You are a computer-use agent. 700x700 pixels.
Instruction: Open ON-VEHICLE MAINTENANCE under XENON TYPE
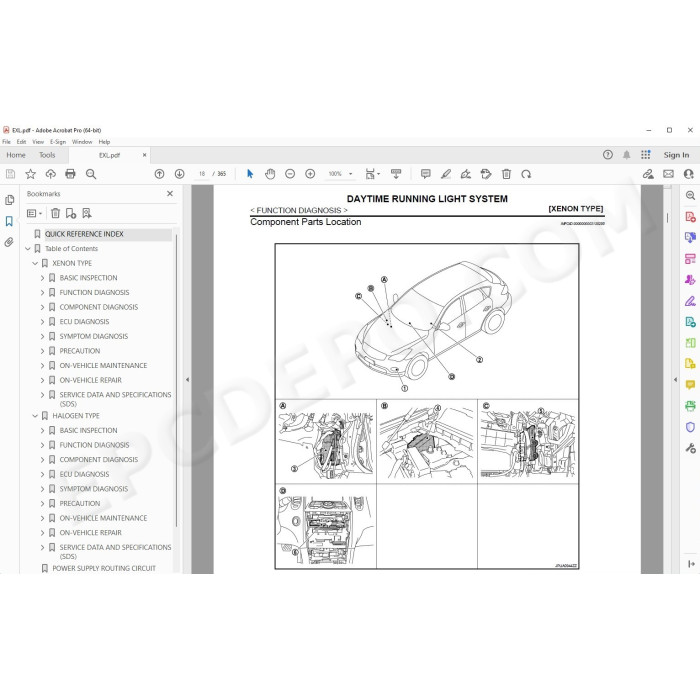click(103, 366)
